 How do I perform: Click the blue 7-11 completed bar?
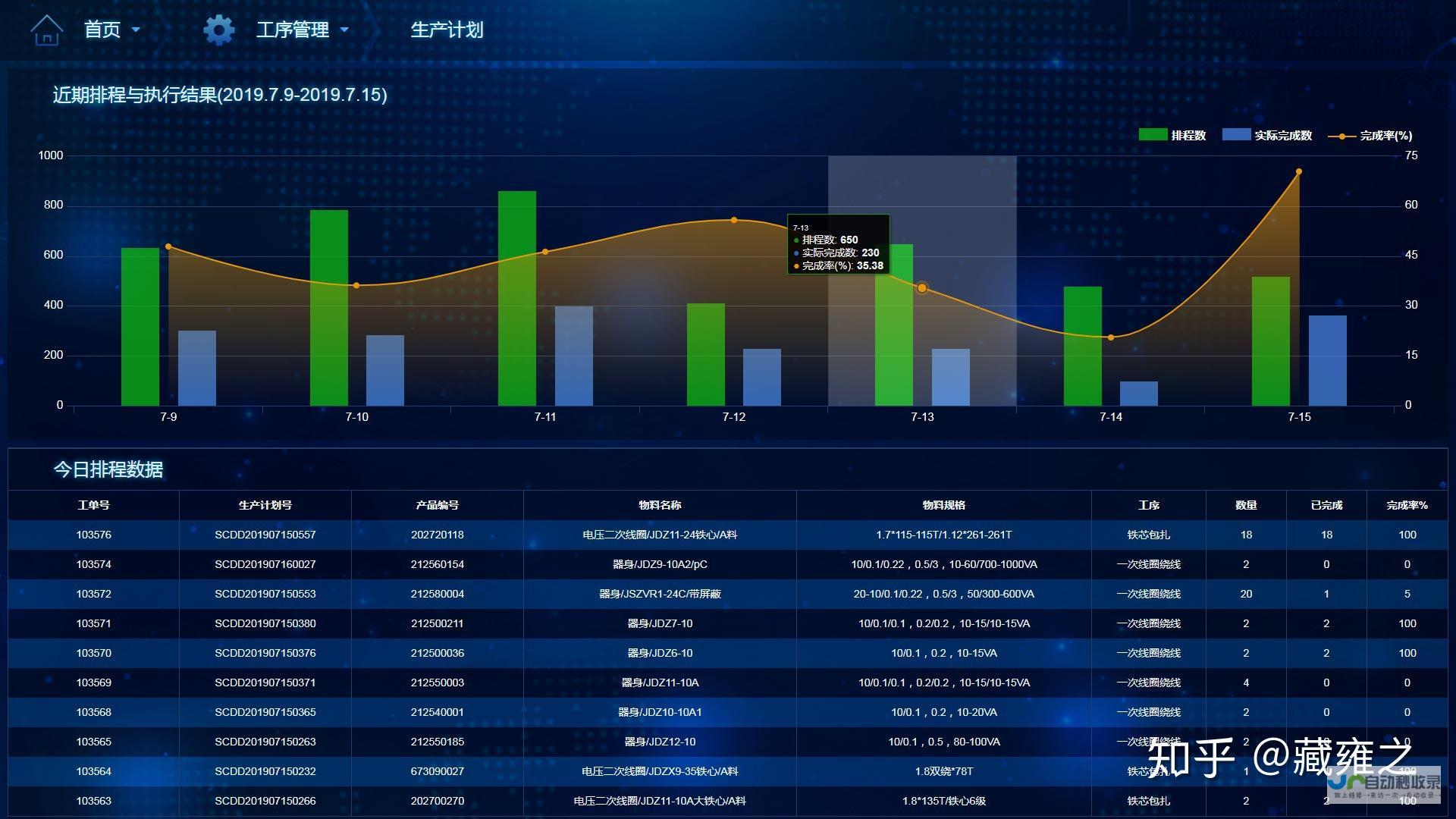[574, 356]
